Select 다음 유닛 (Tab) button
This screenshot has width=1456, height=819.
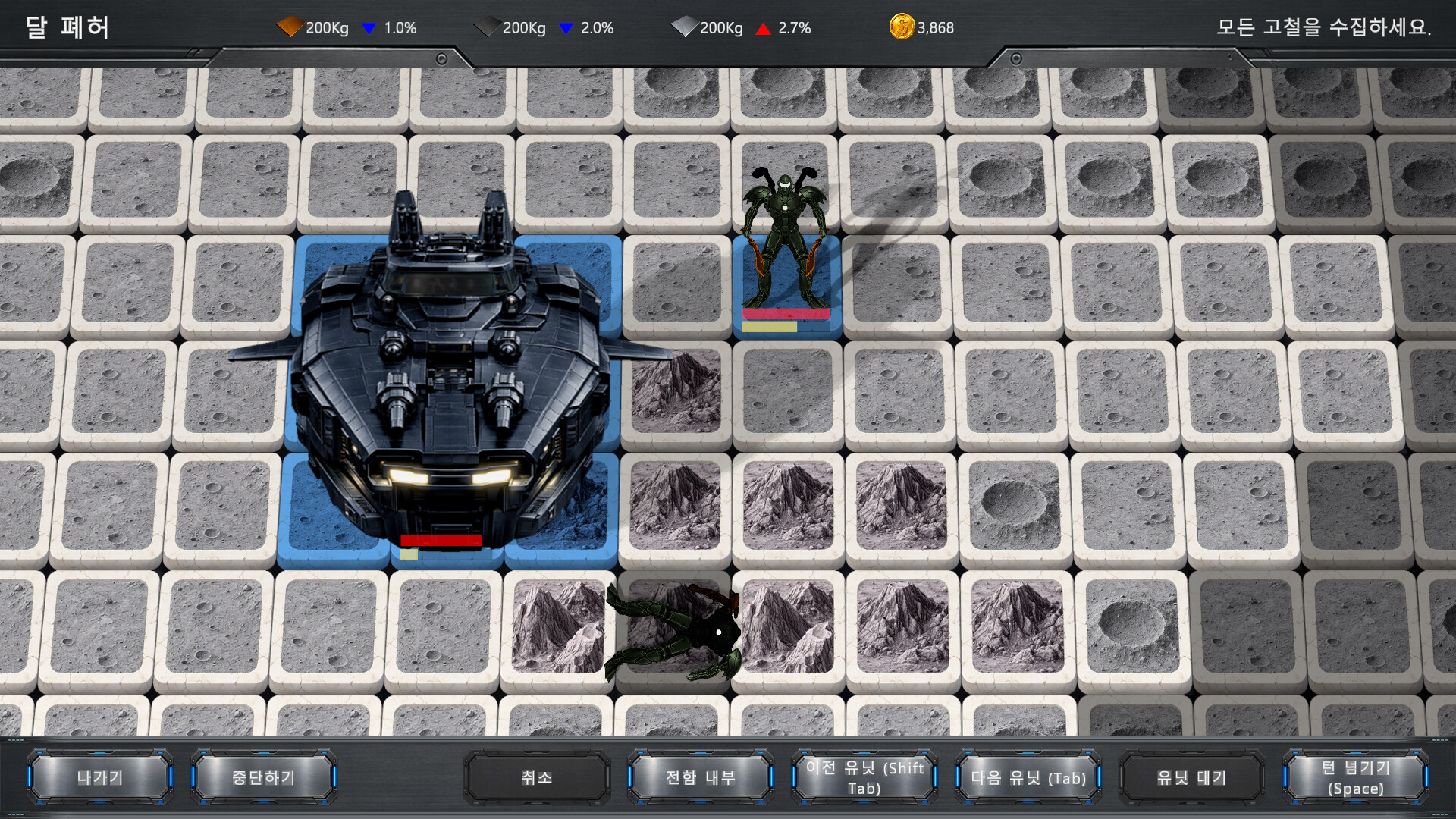(1028, 777)
